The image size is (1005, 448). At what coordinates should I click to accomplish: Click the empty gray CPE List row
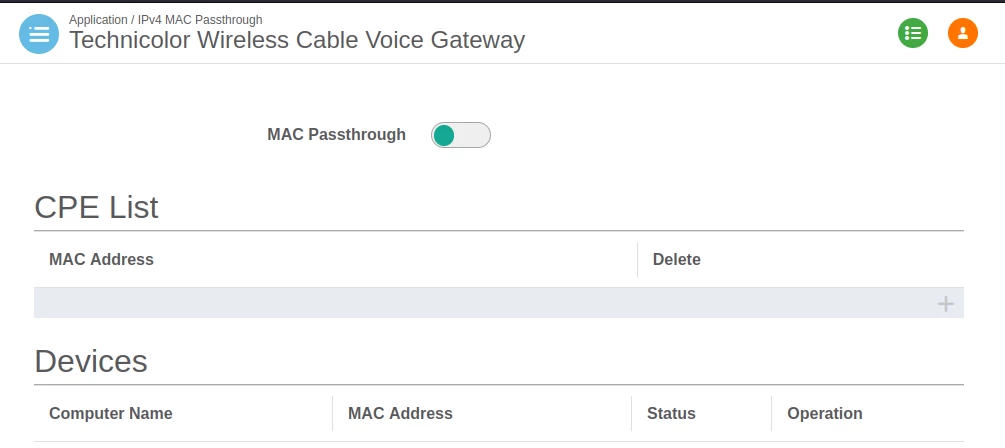click(480, 304)
